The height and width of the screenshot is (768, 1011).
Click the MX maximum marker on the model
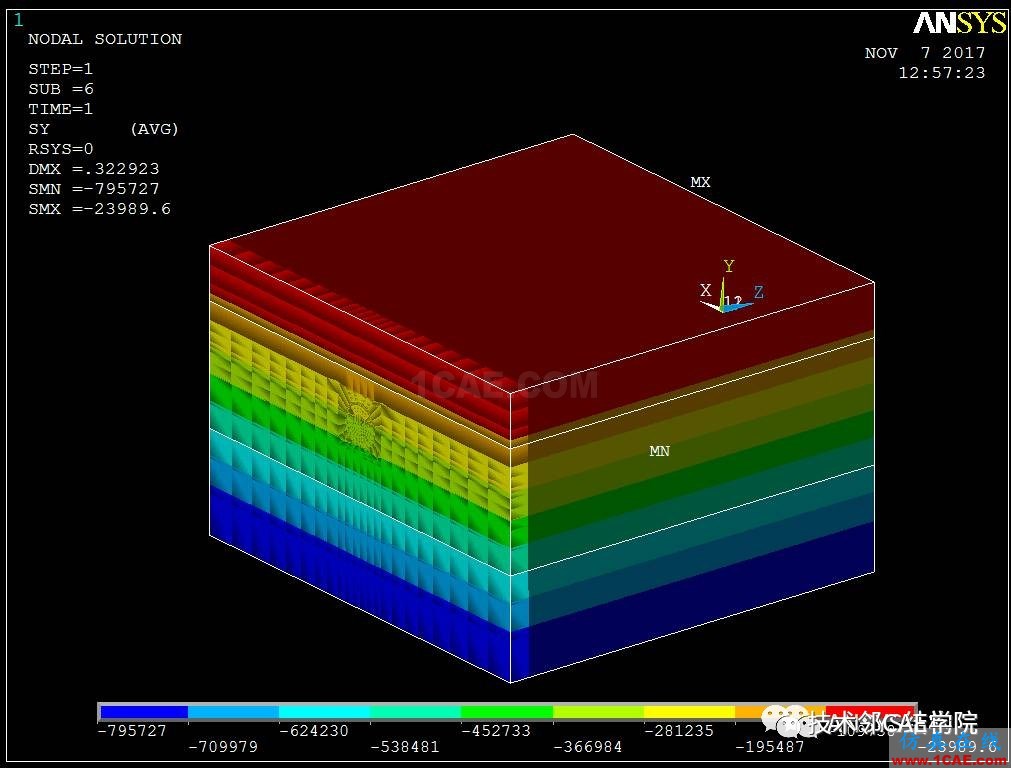(700, 182)
